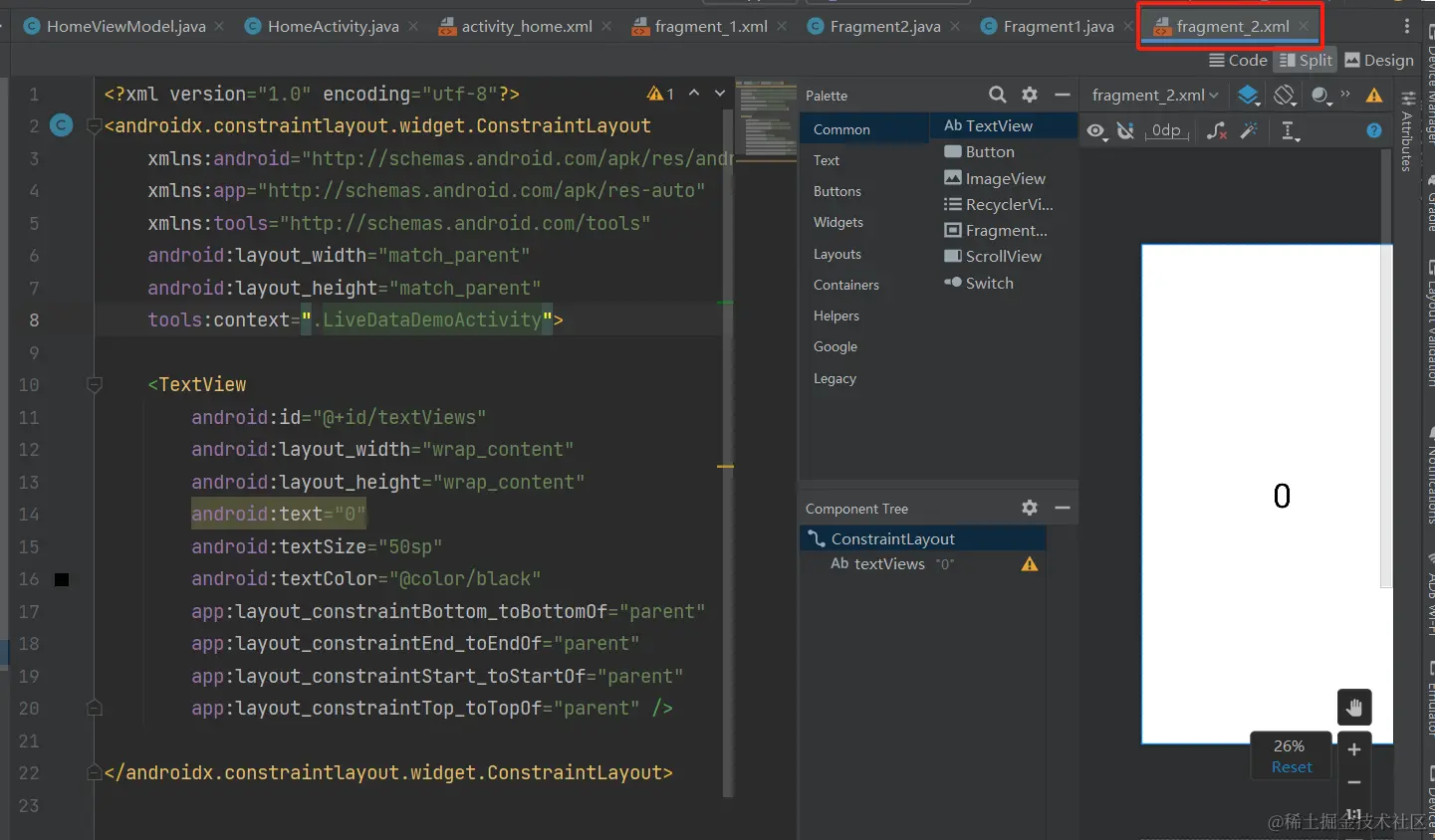Set default margins 0dp

(1166, 131)
